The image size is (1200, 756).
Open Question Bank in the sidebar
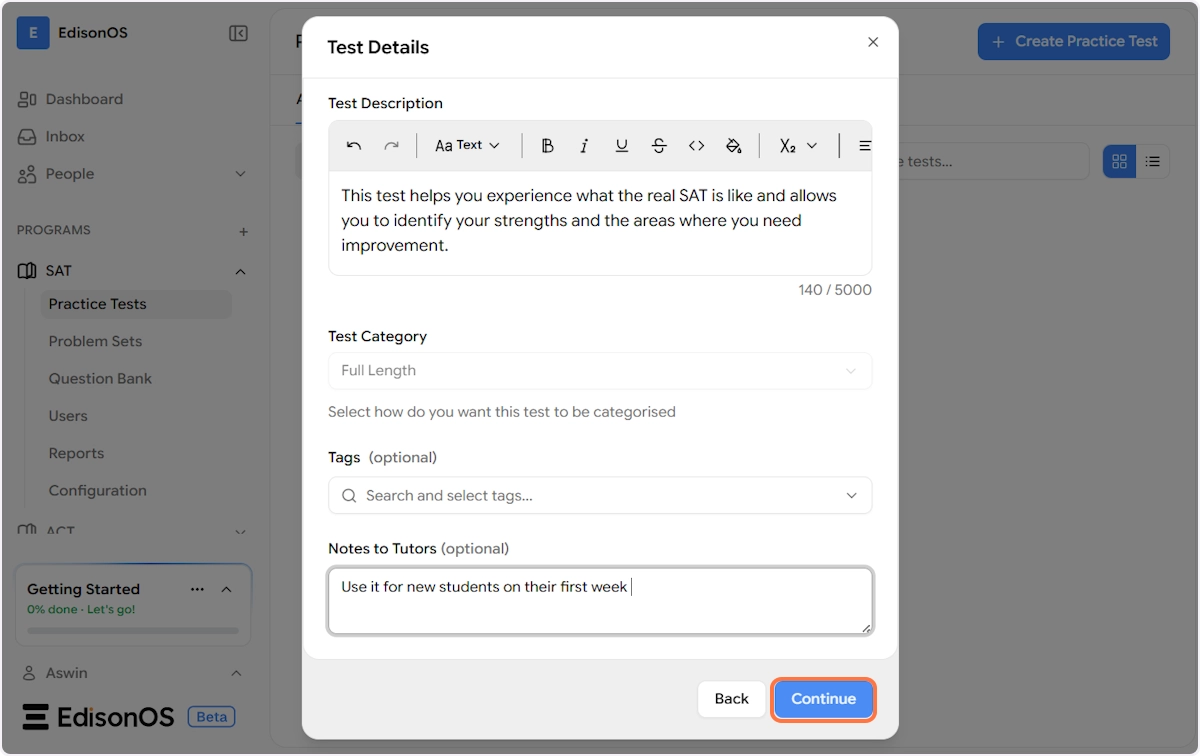[100, 379]
